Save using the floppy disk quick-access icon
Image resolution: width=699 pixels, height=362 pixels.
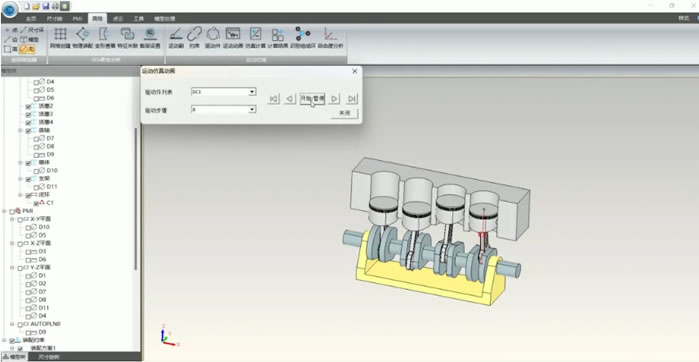point(45,6)
